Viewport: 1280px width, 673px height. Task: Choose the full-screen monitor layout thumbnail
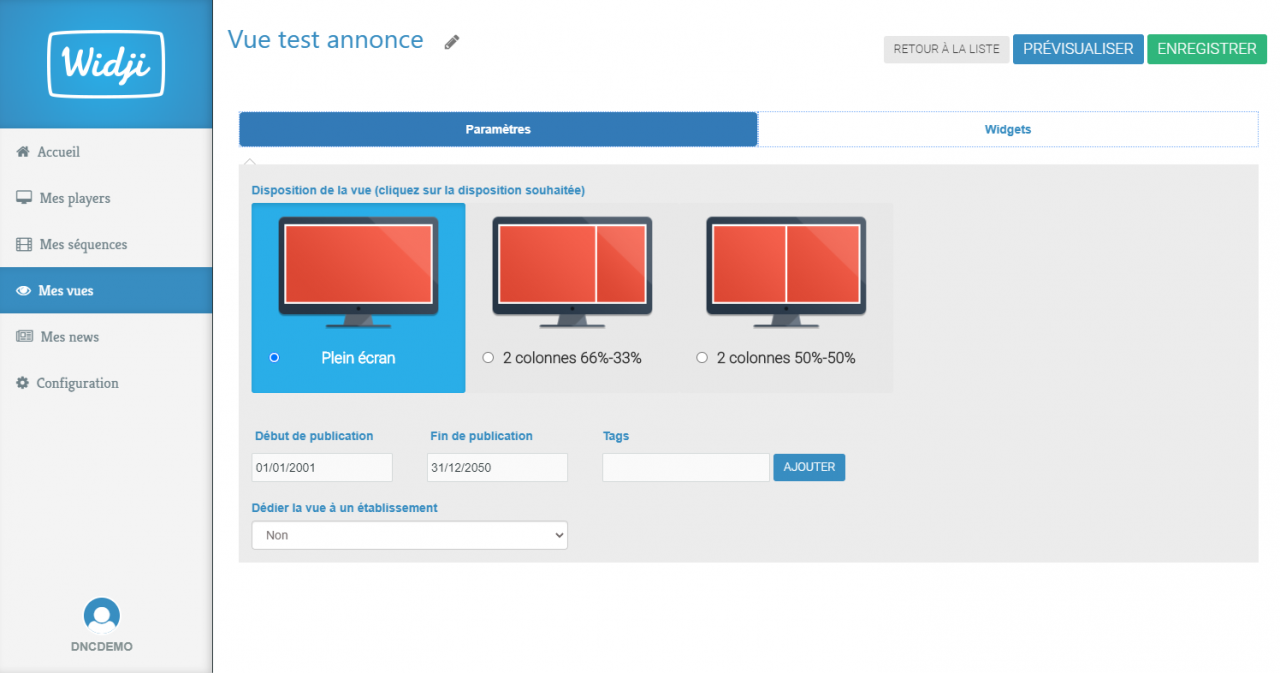coord(358,272)
